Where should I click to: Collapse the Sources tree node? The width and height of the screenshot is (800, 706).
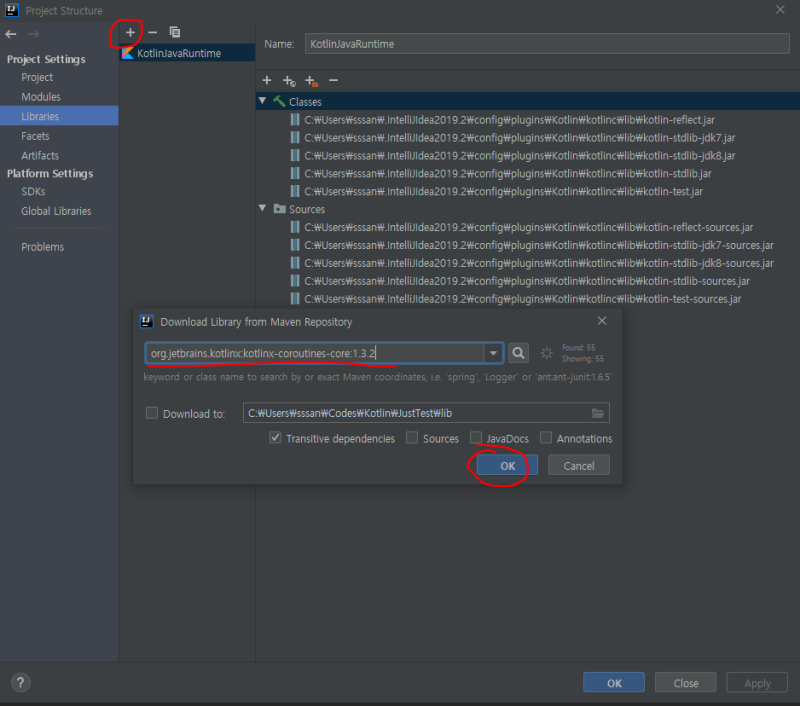[263, 209]
